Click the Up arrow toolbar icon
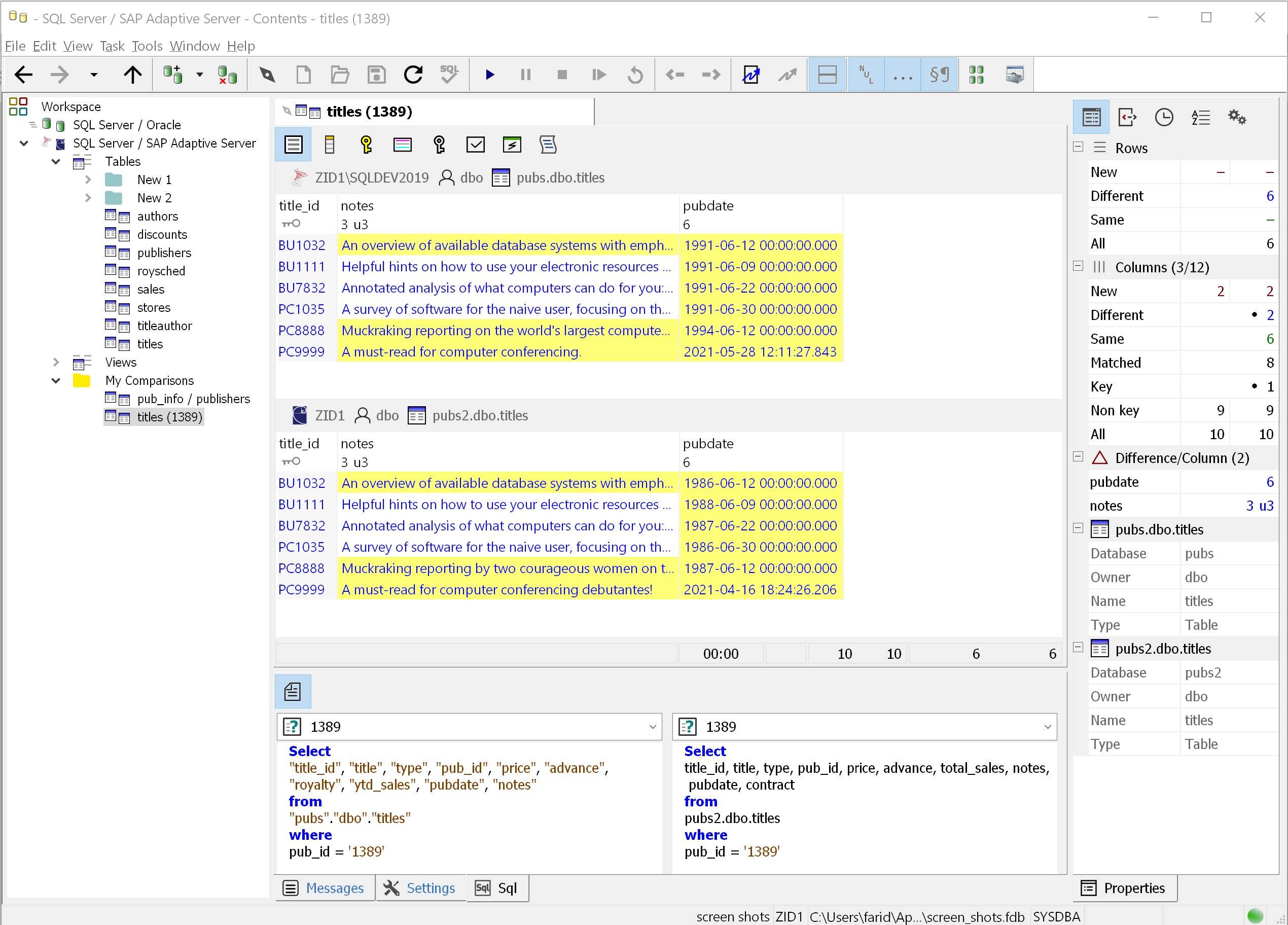Image resolution: width=1288 pixels, height=925 pixels. pos(133,75)
